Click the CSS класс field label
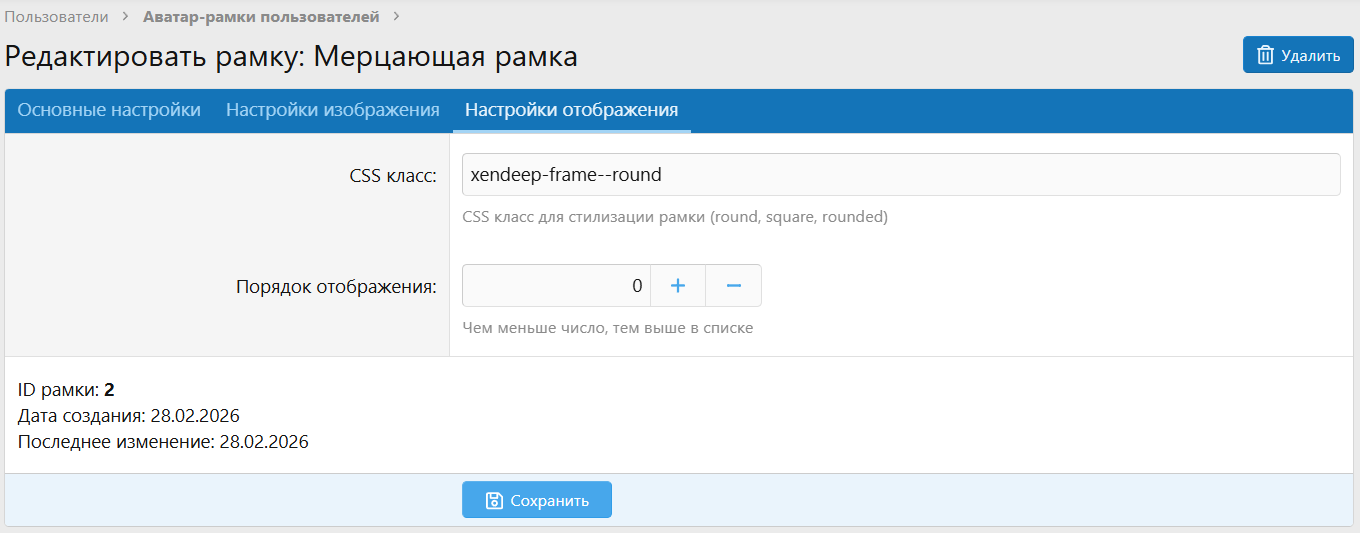 (393, 176)
